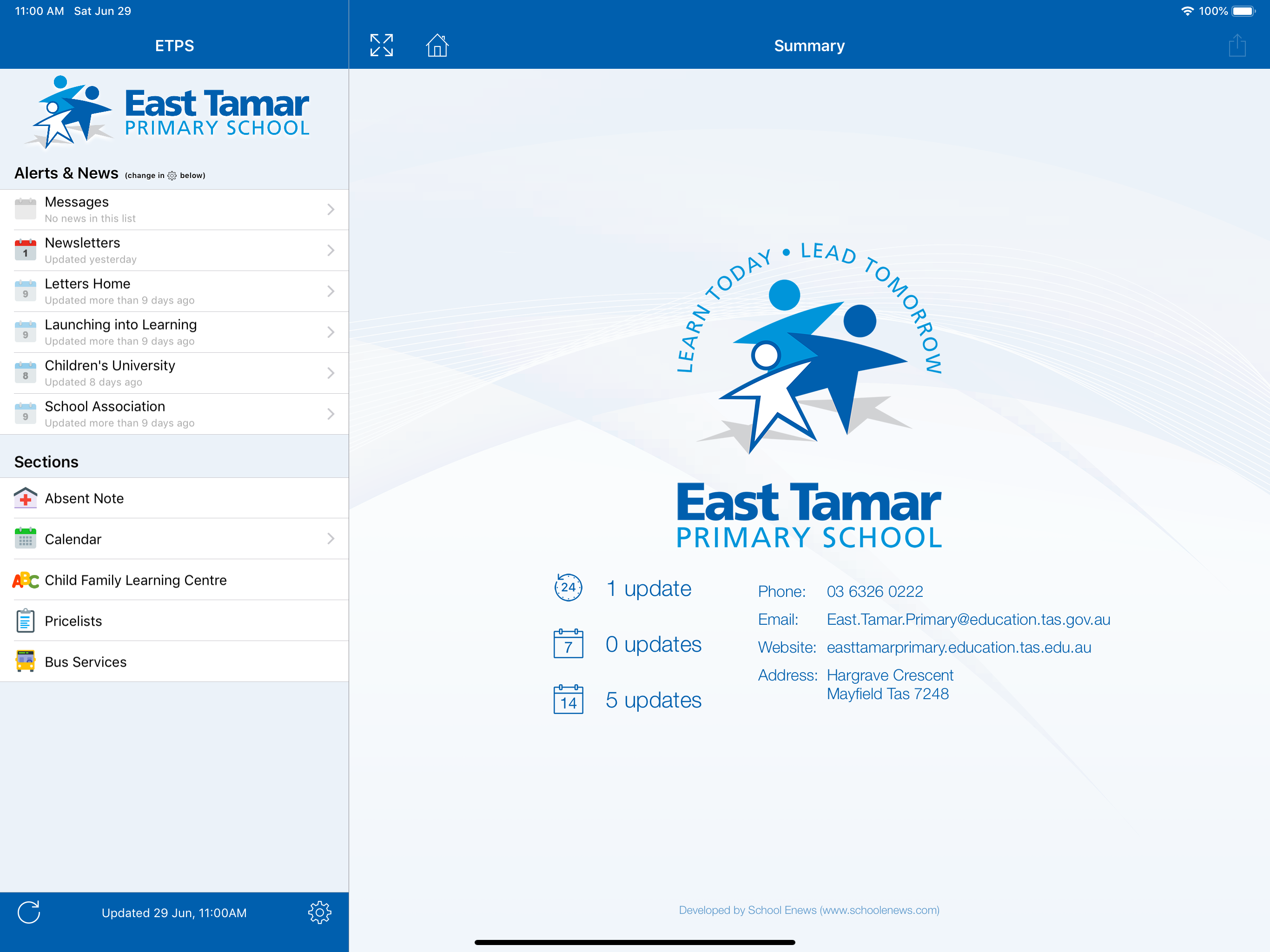
Task: Tap the large East Tamar logo in Summary
Action: (x=809, y=395)
